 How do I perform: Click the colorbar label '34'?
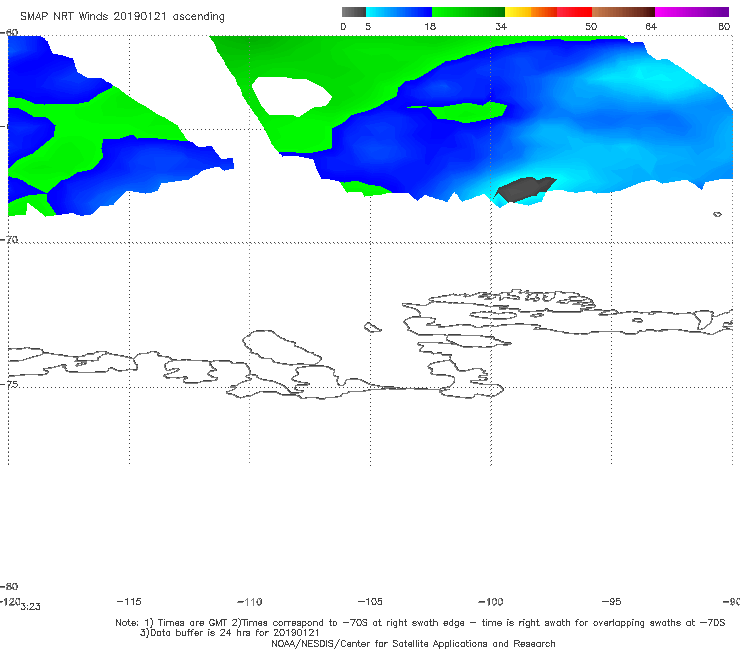pyautogui.click(x=501, y=26)
